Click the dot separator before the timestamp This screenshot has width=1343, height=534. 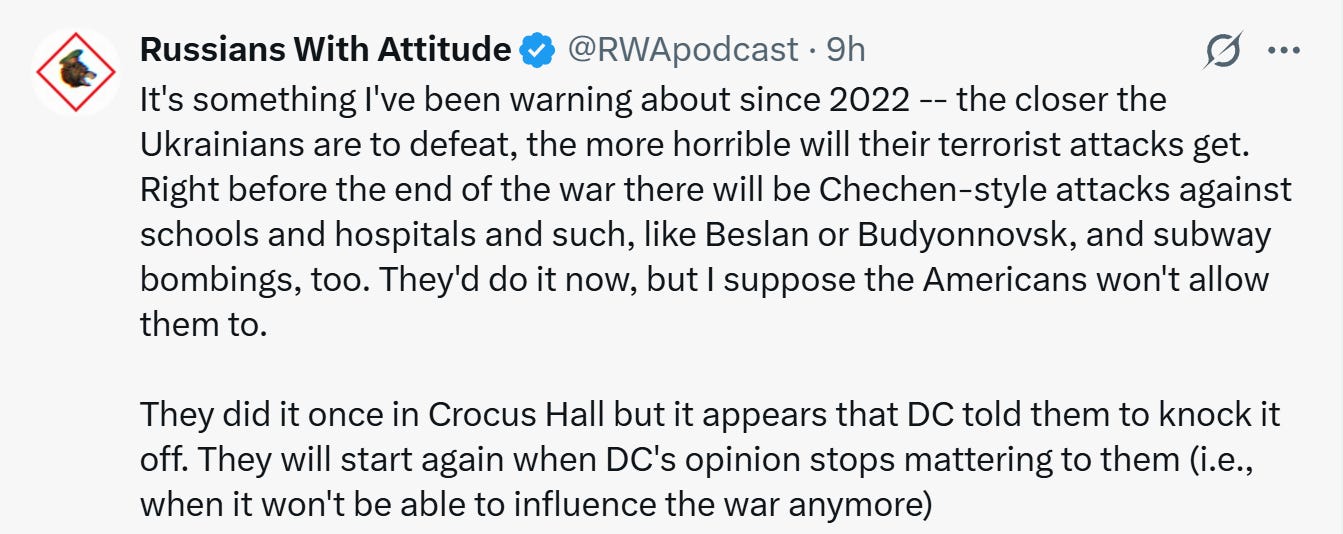tap(813, 48)
